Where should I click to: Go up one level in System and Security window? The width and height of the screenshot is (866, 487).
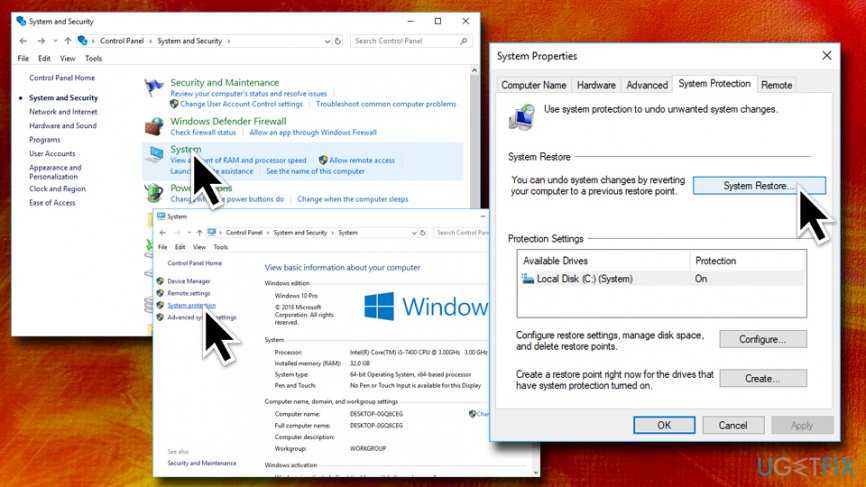point(67,41)
